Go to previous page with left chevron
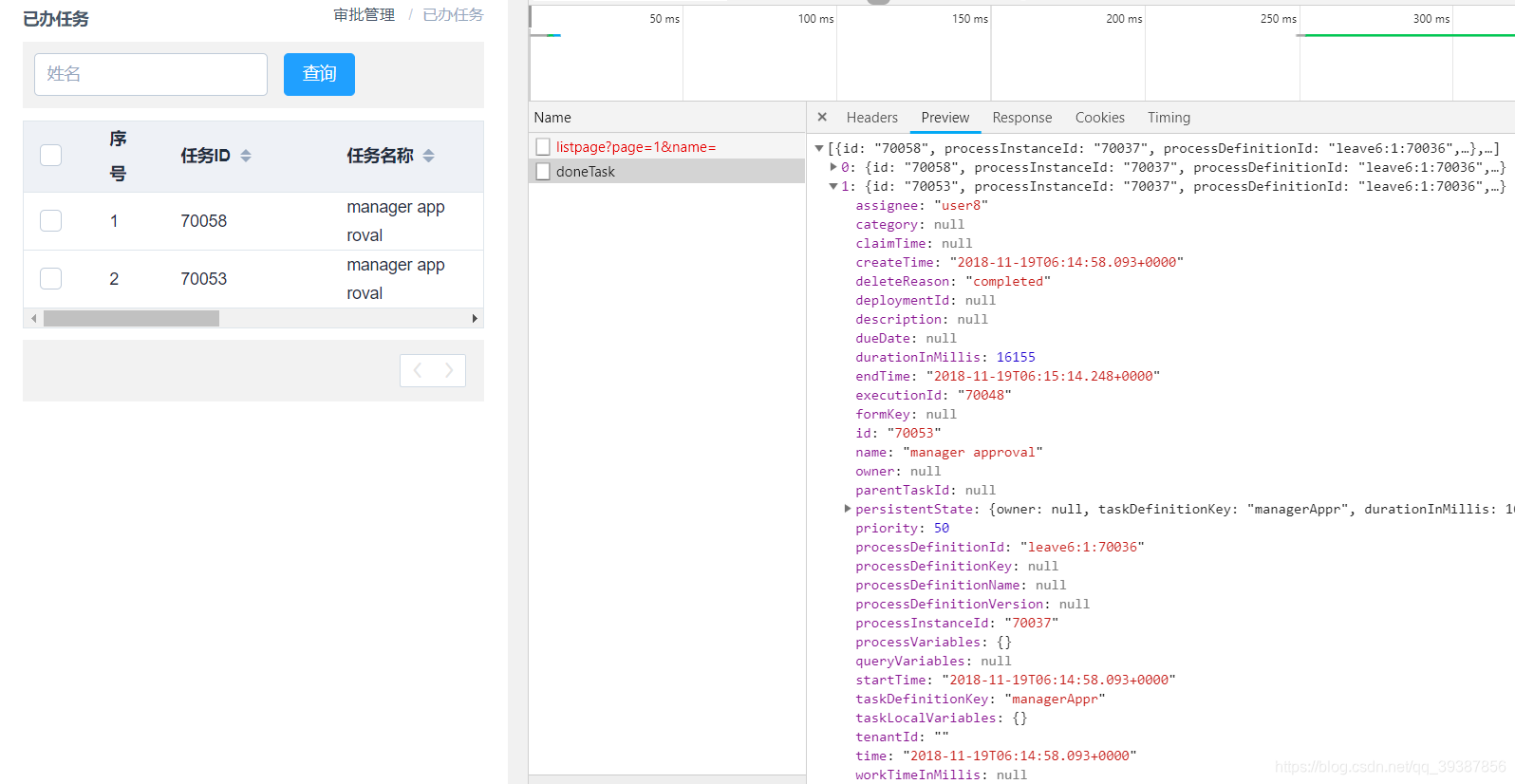Viewport: 1515px width, 784px height. [417, 370]
